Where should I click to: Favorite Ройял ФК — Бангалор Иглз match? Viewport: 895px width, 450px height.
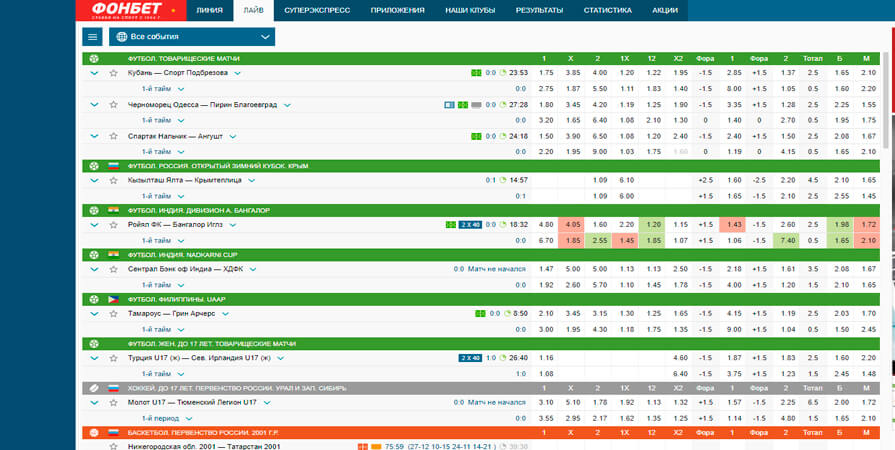(x=114, y=225)
